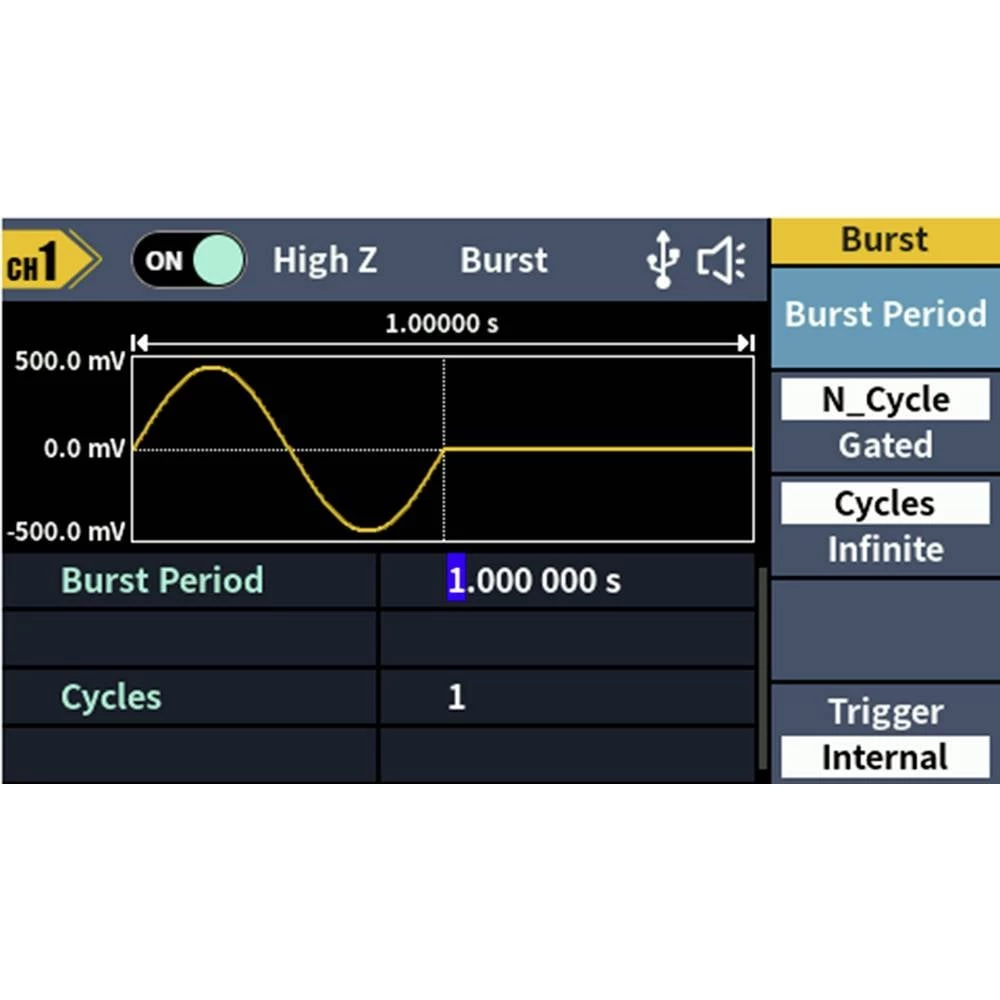The height and width of the screenshot is (1000, 1000).
Task: Select Internal trigger option
Action: (x=884, y=757)
